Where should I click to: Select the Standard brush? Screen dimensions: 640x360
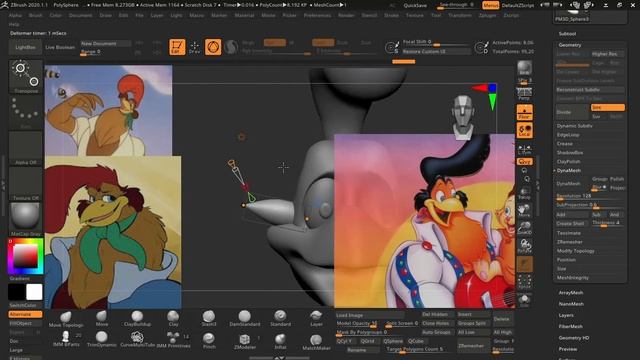coord(280,319)
